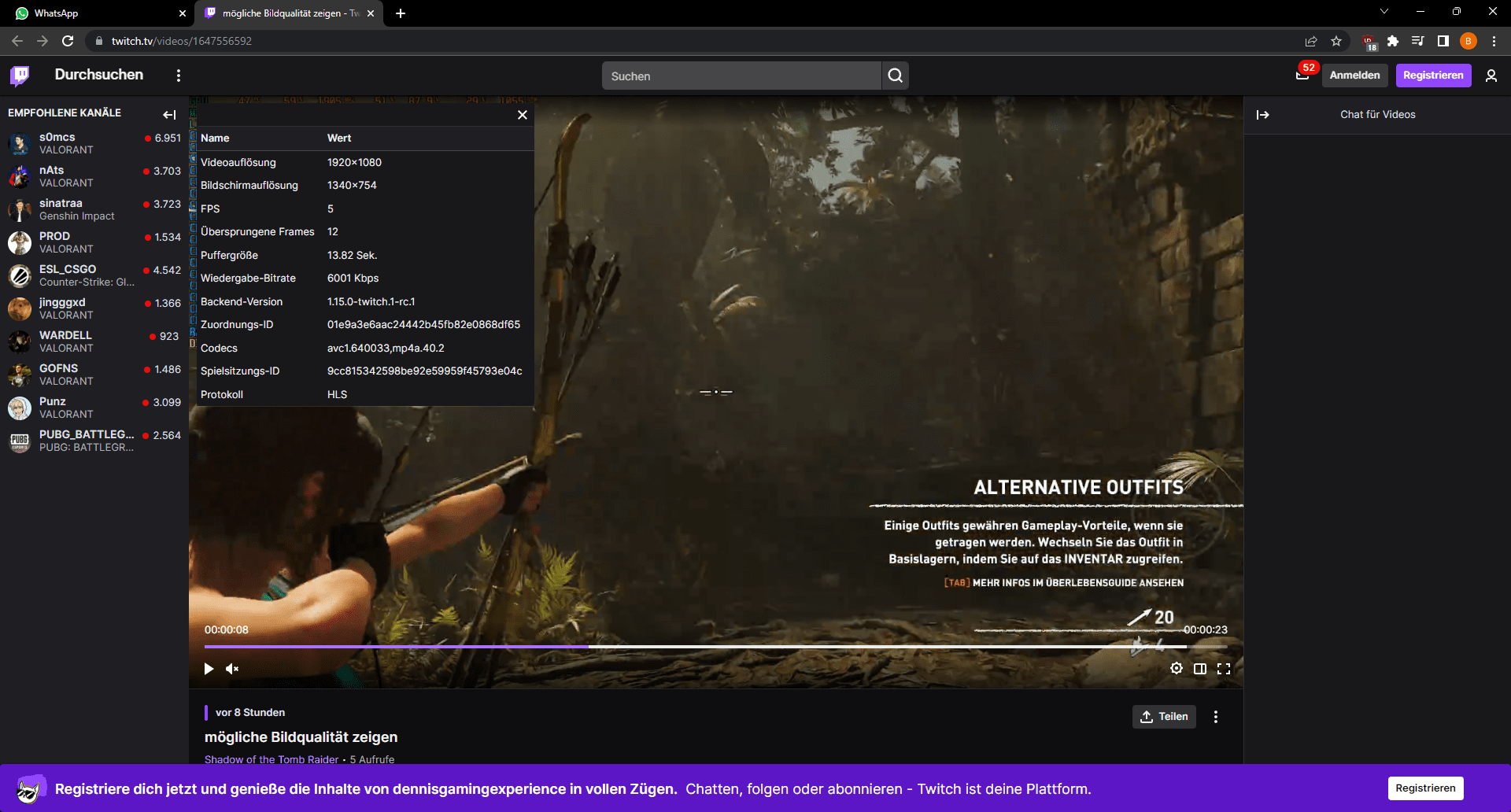Open the PUBG_BATTLEGROUNDS channel
This screenshot has width=1511, height=812.
click(x=94, y=441)
